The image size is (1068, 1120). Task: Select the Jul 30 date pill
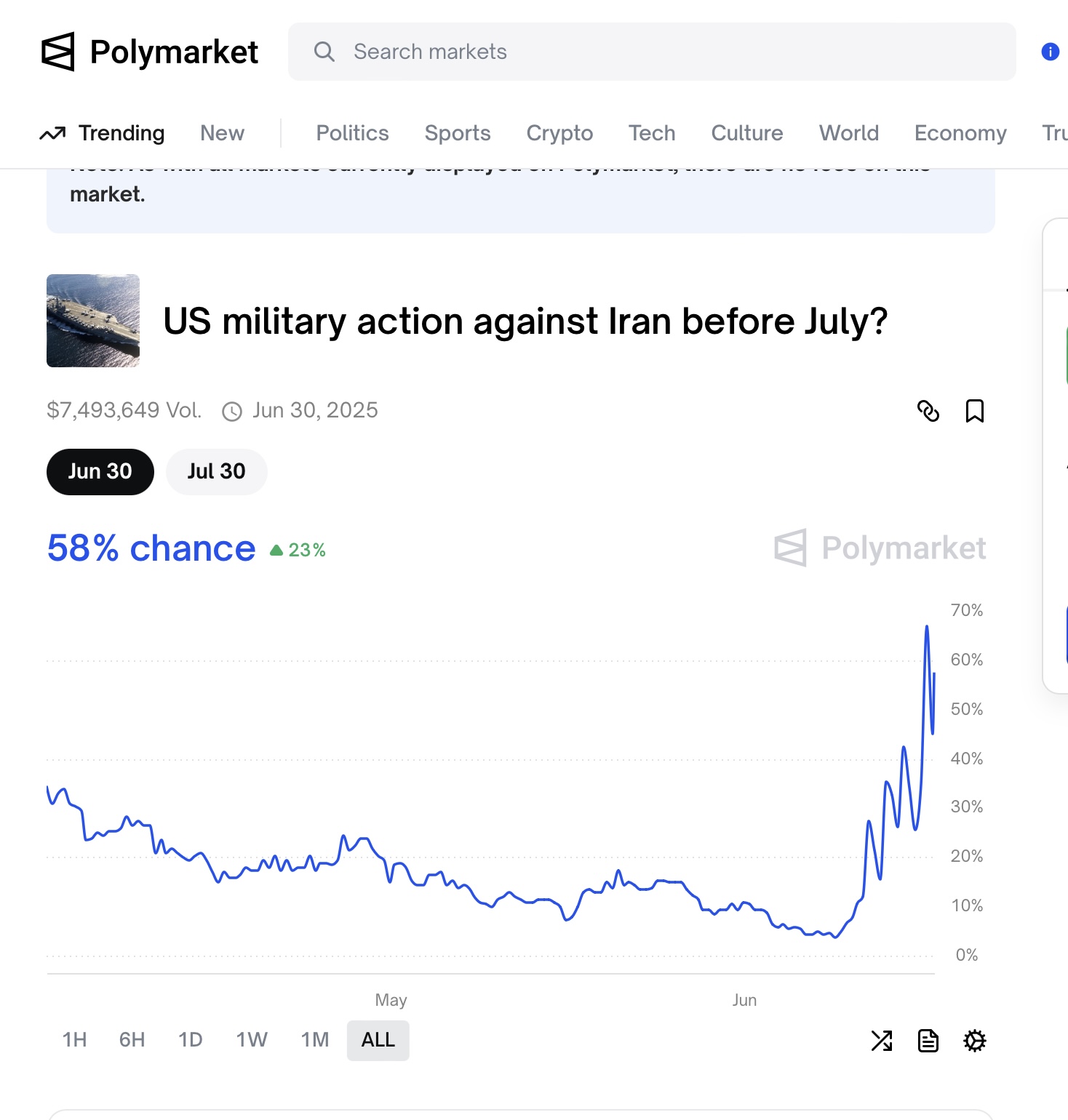click(x=217, y=472)
